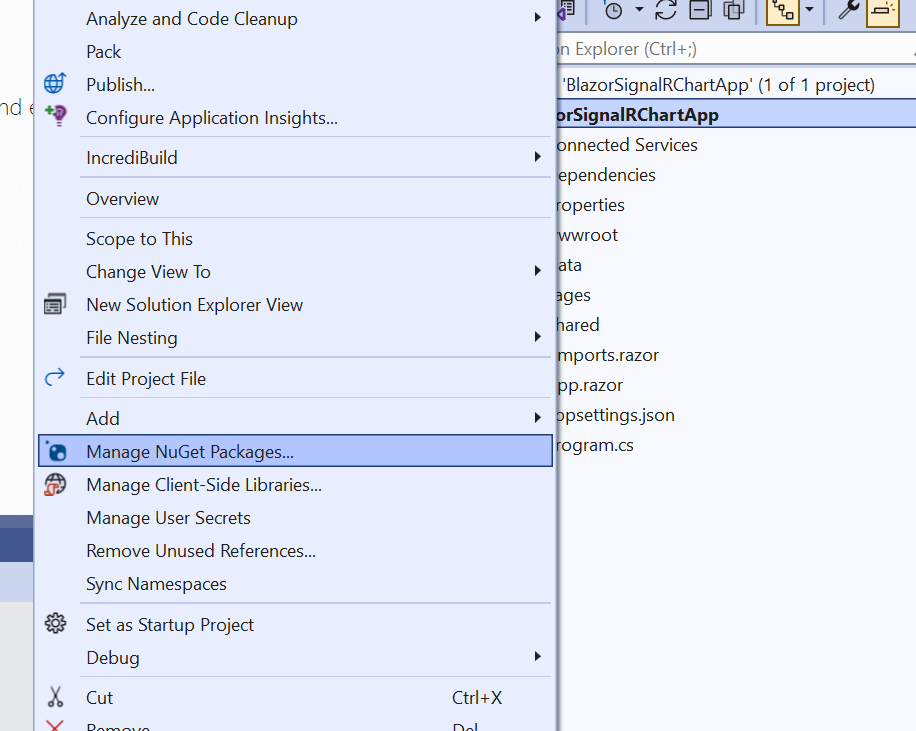Image resolution: width=916 pixels, height=731 pixels.
Task: Toggle the Preview Selected Items button
Action: click(883, 11)
